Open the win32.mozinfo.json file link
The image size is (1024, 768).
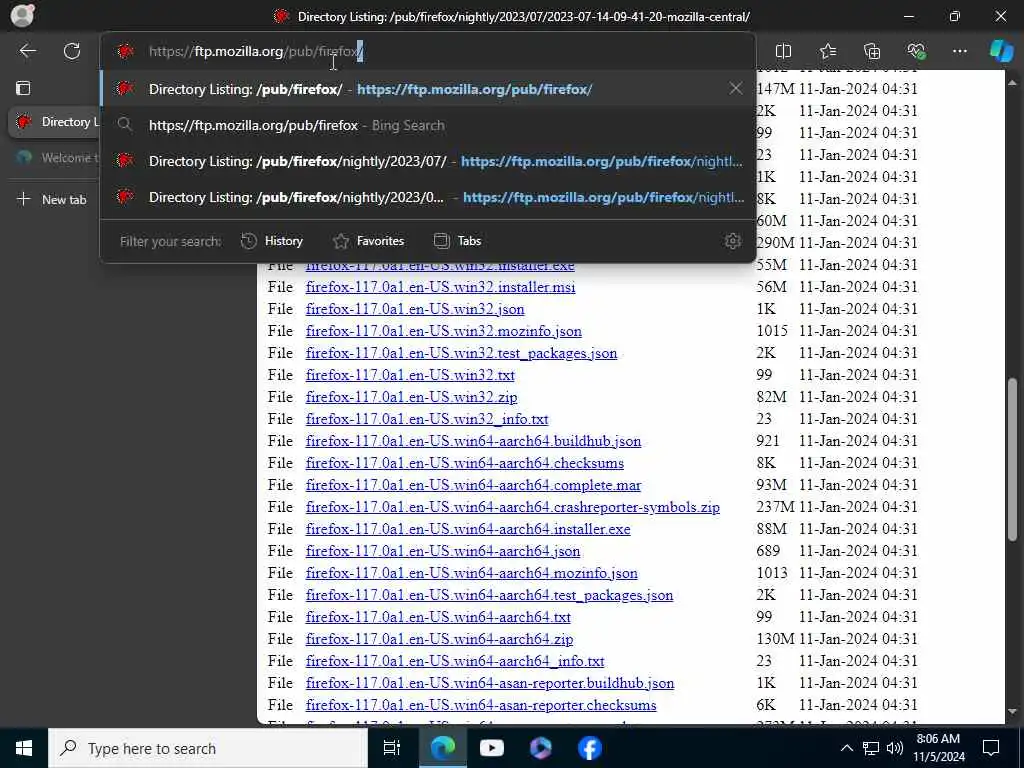pyautogui.click(x=443, y=331)
